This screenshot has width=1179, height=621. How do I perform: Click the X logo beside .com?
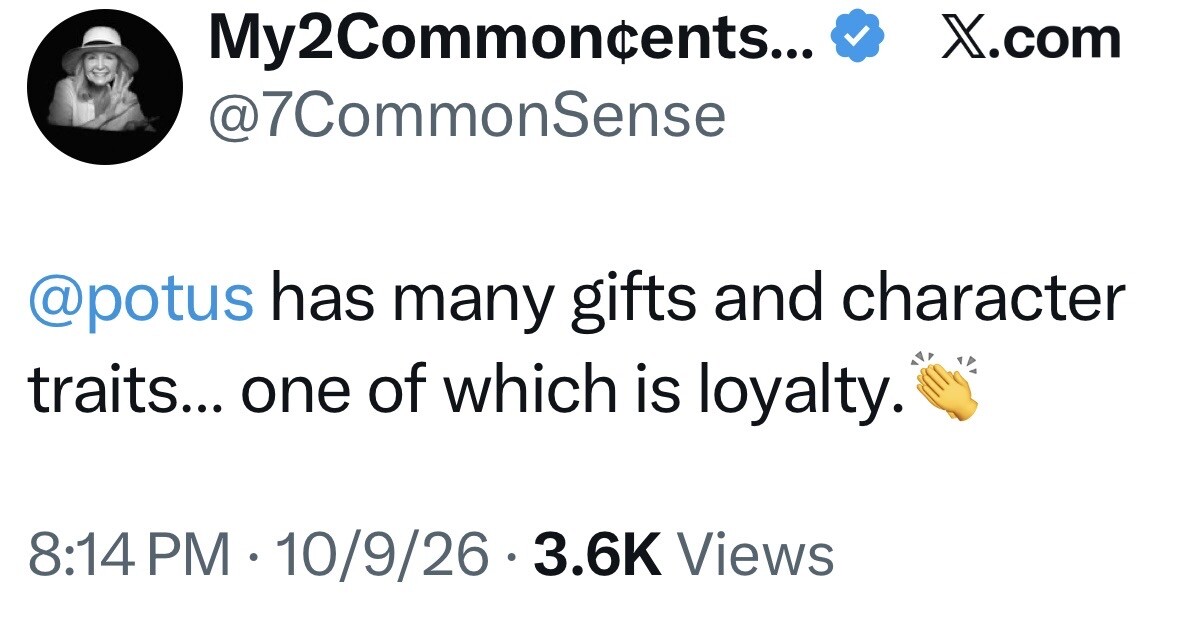(965, 39)
